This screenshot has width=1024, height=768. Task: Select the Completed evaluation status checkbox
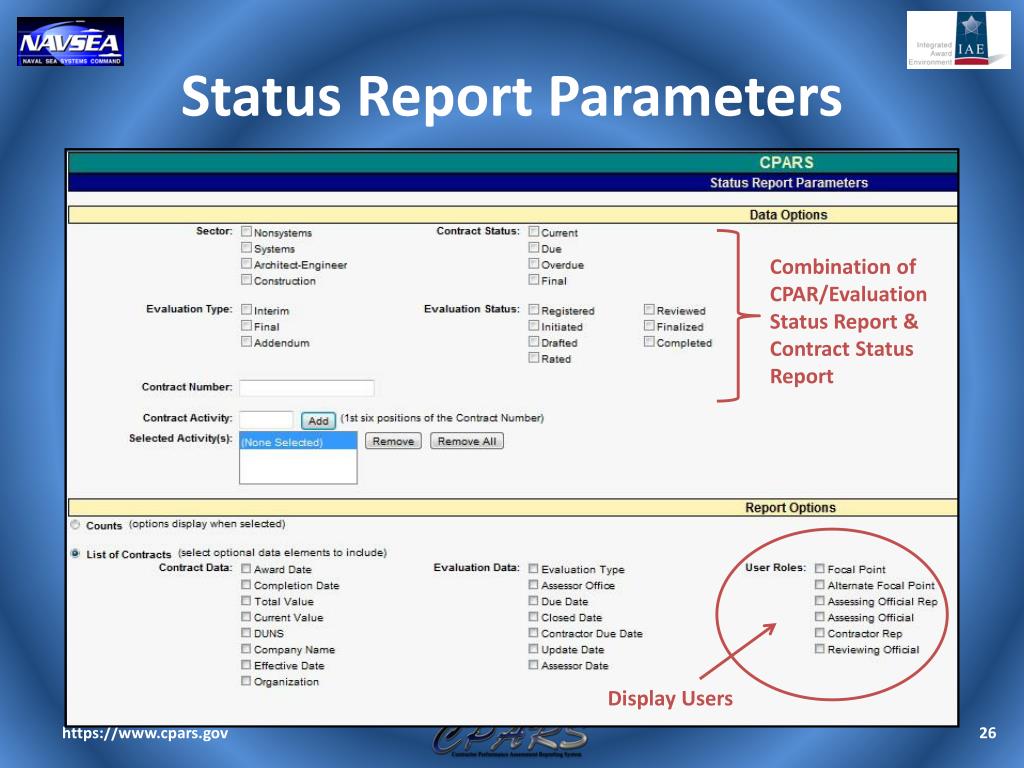(x=649, y=342)
